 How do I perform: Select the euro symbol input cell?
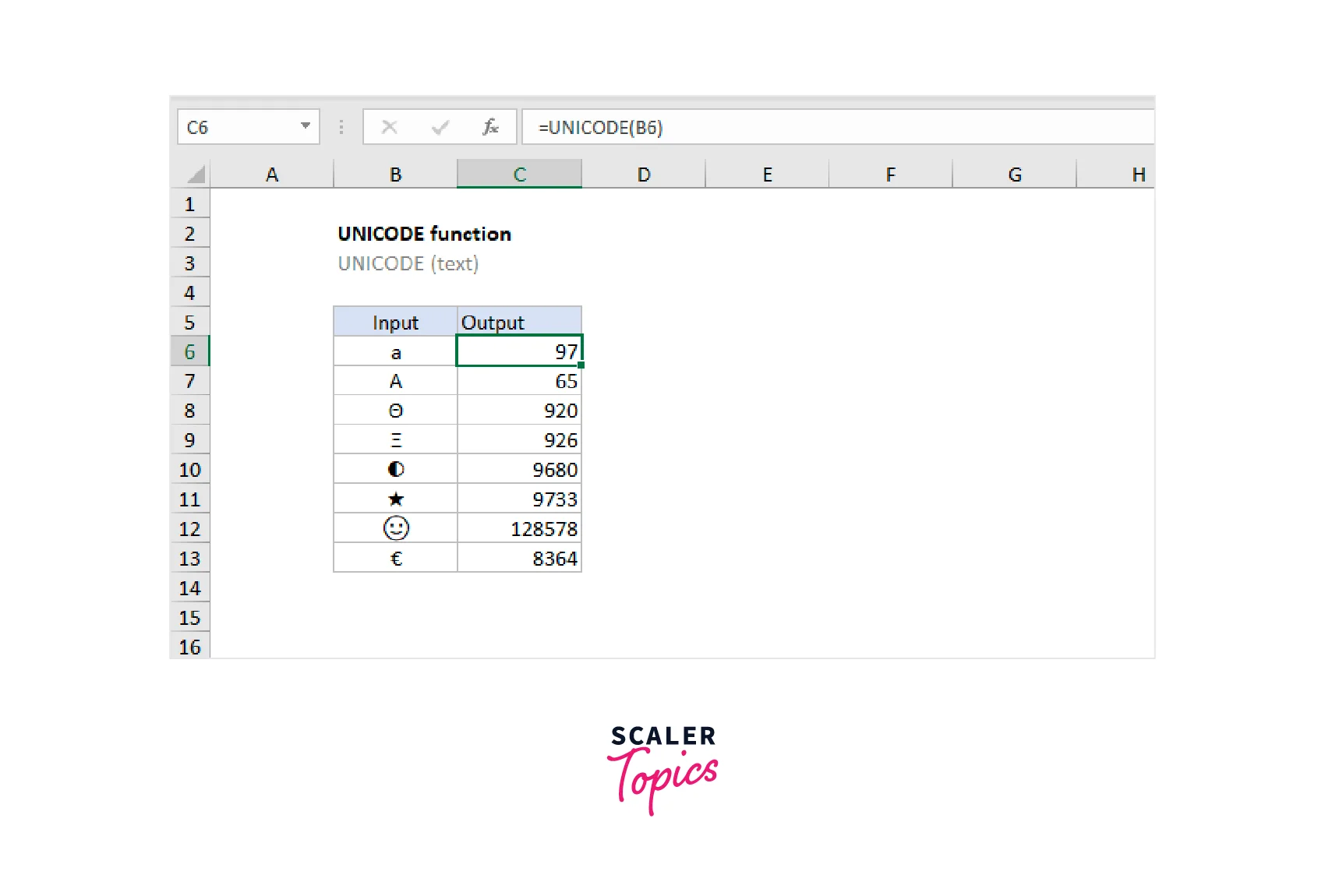tap(395, 559)
